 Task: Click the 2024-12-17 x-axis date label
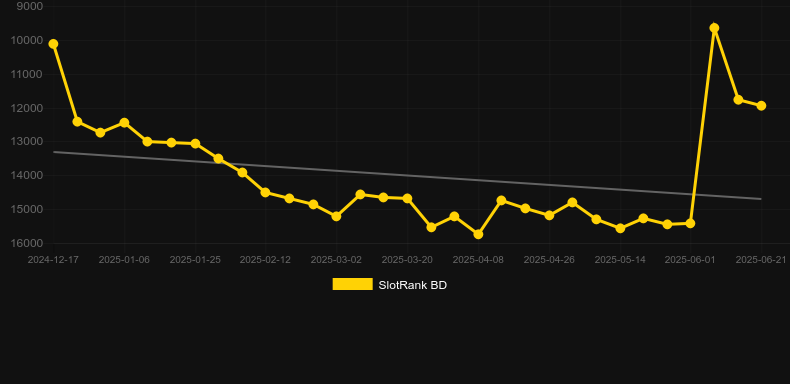pyautogui.click(x=53, y=260)
